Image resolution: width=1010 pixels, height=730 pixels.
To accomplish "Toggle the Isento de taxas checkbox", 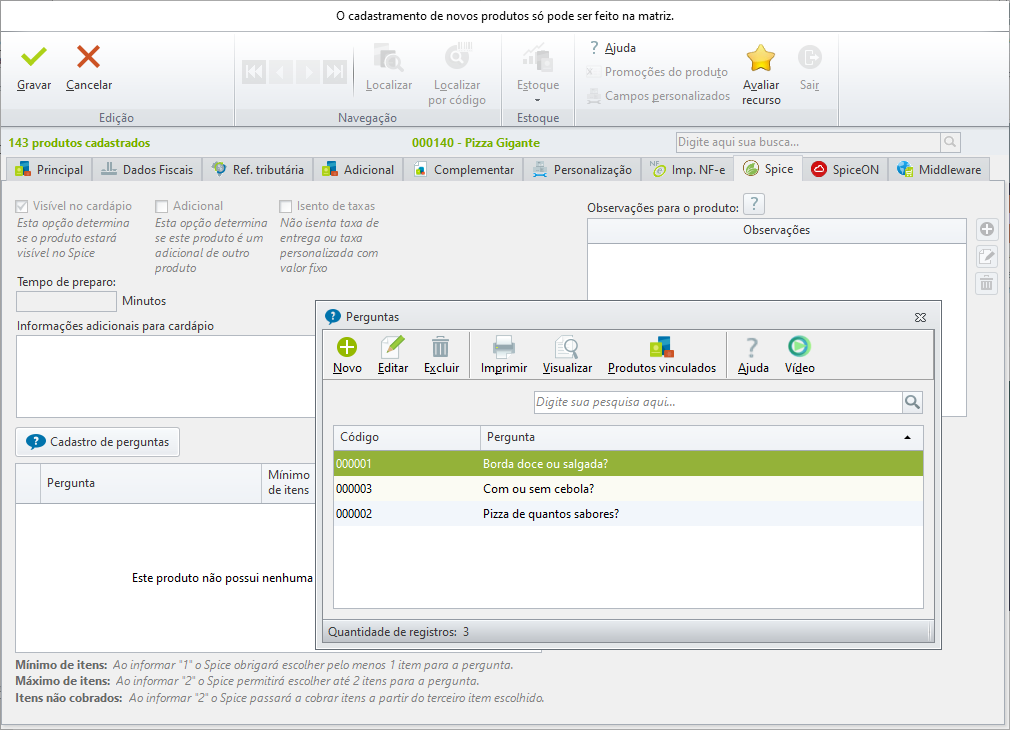I will point(285,206).
